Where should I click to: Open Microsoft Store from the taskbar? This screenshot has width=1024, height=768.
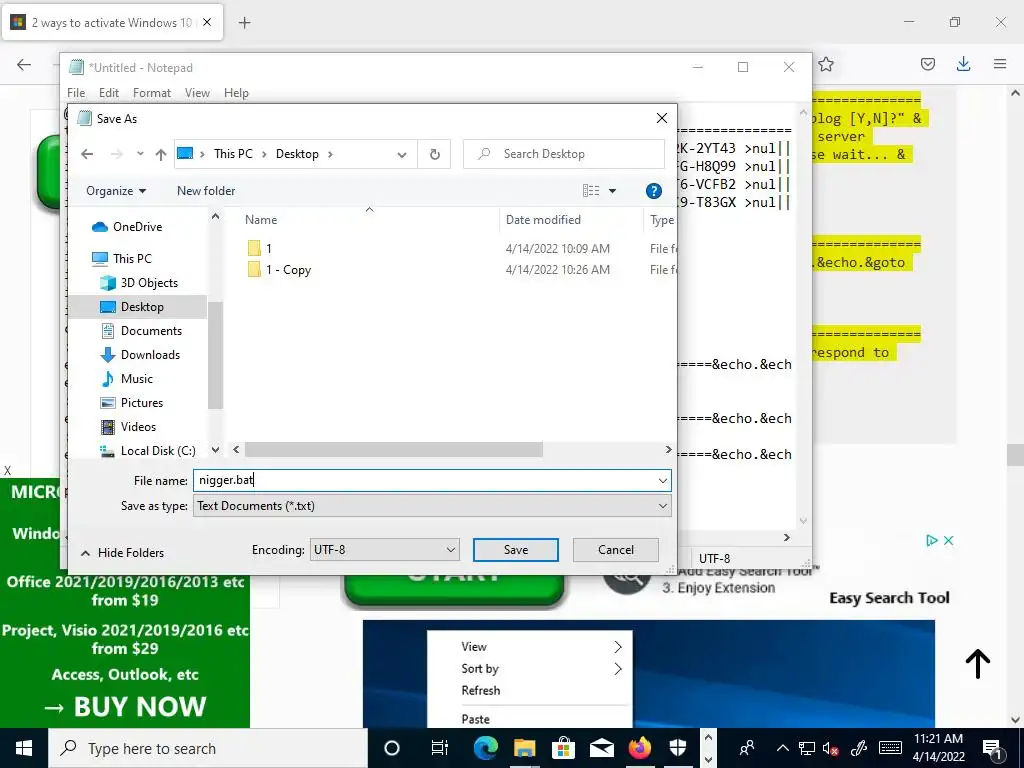click(563, 748)
